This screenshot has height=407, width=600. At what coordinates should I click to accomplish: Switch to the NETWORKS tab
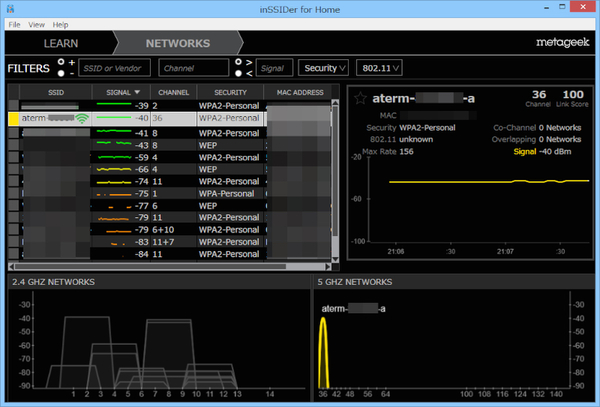pyautogui.click(x=177, y=44)
